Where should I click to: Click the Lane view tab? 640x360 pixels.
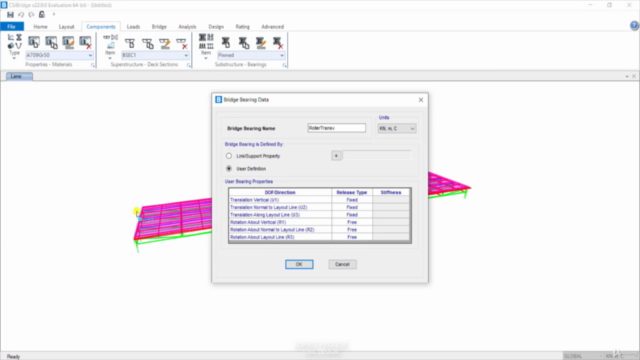[x=19, y=76]
